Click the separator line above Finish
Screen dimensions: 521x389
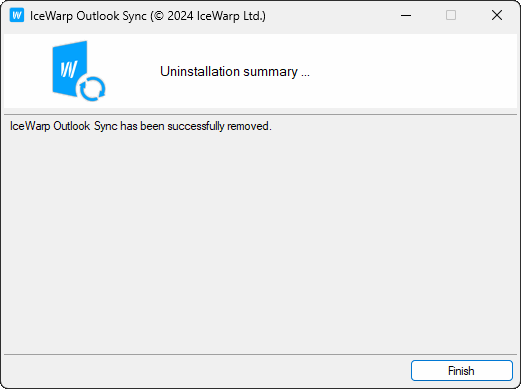tap(260, 354)
